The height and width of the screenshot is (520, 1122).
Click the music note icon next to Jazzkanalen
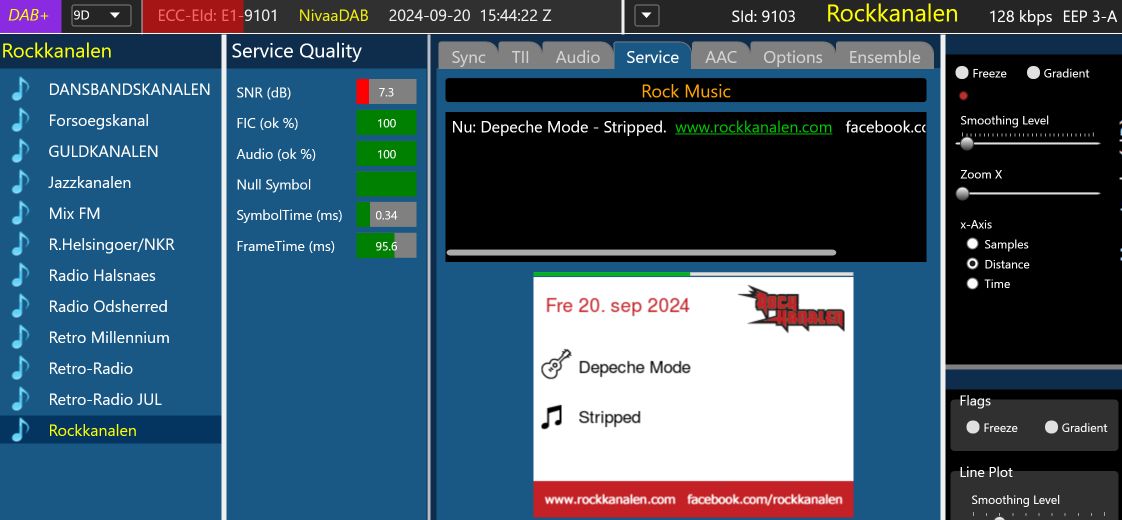(21, 182)
